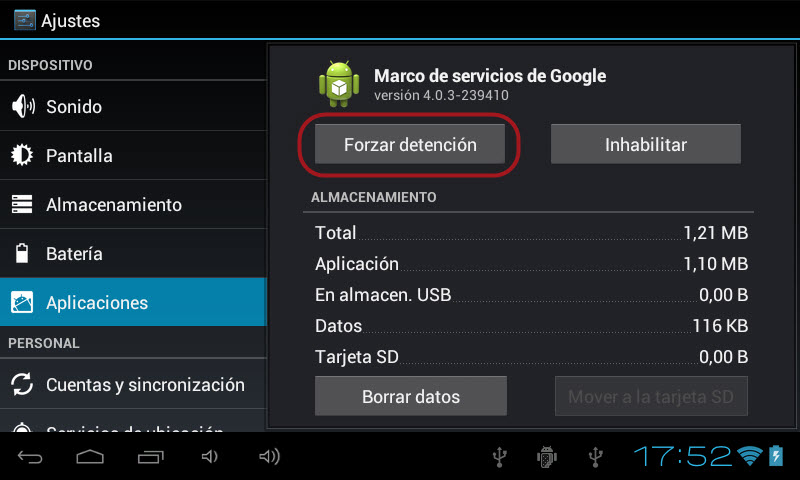The width and height of the screenshot is (800, 480).
Task: Tap the Pantalla brightness icon
Action: (22, 155)
